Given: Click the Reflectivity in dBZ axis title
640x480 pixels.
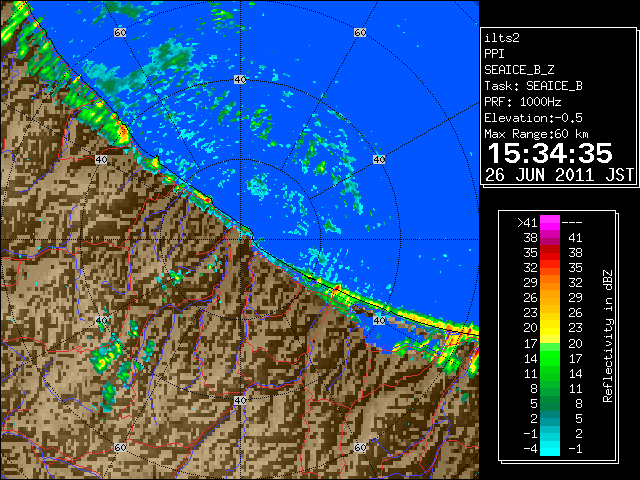Looking at the screenshot, I should (607, 336).
